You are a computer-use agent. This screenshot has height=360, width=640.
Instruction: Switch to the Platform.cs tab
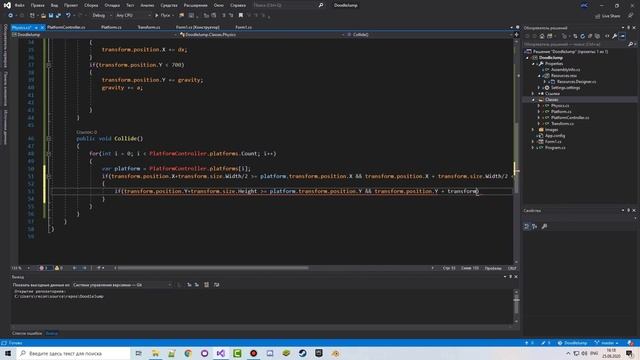coord(111,27)
